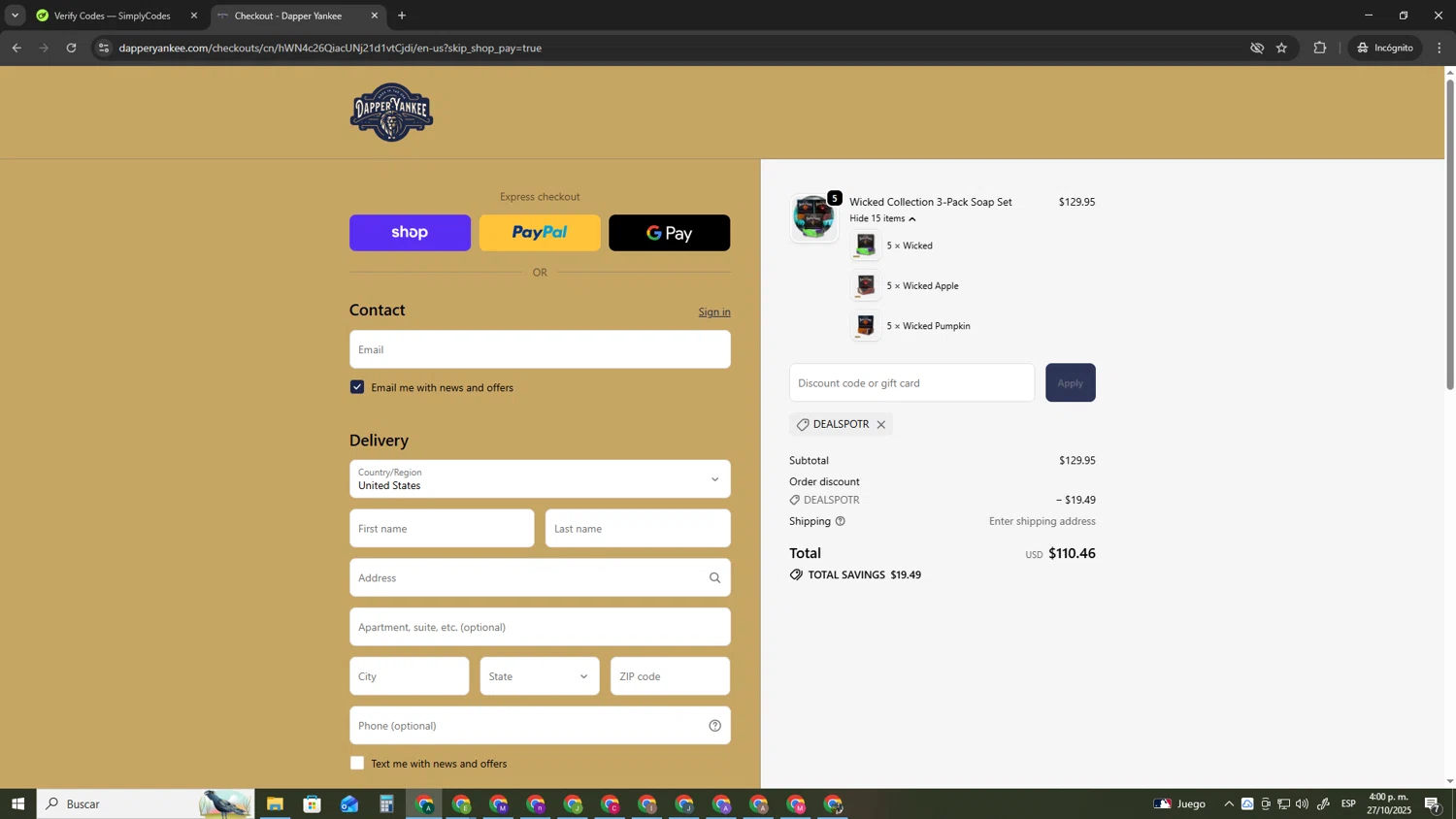Close the Verify Codes — SimplyCodes tab

[193, 16]
